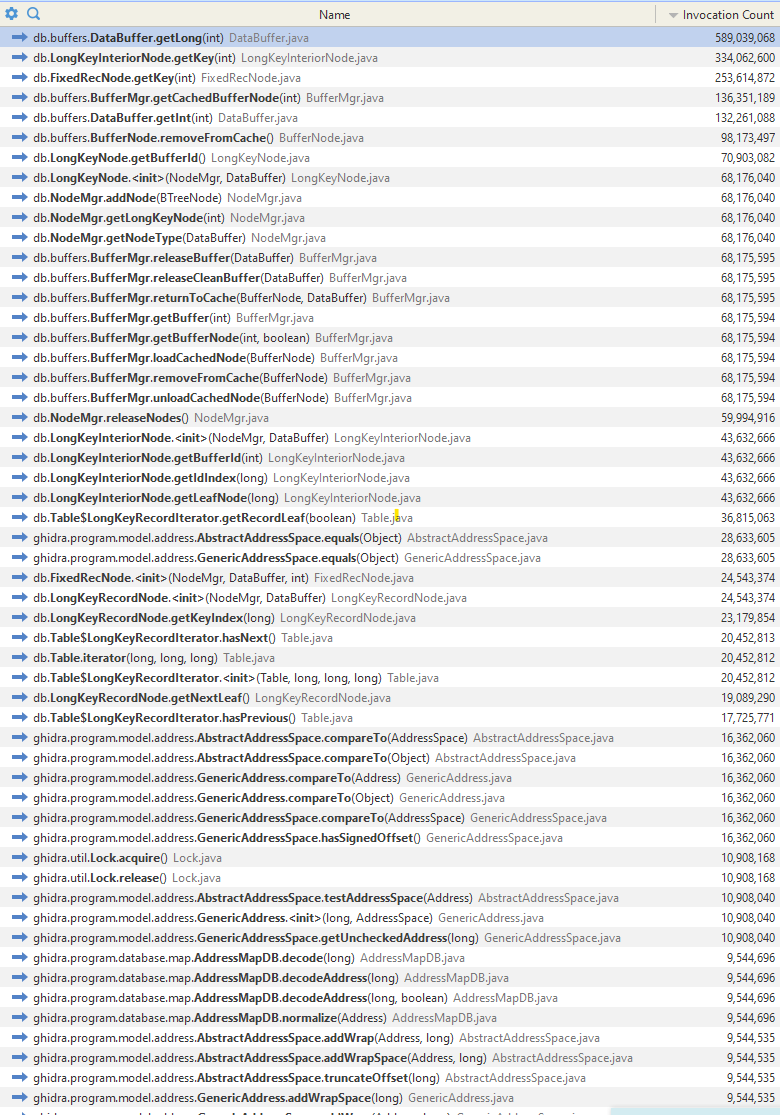Select LongKeyInteriorNode.getBufferId(int) method
This screenshot has height=1115, width=780.
pos(148,457)
